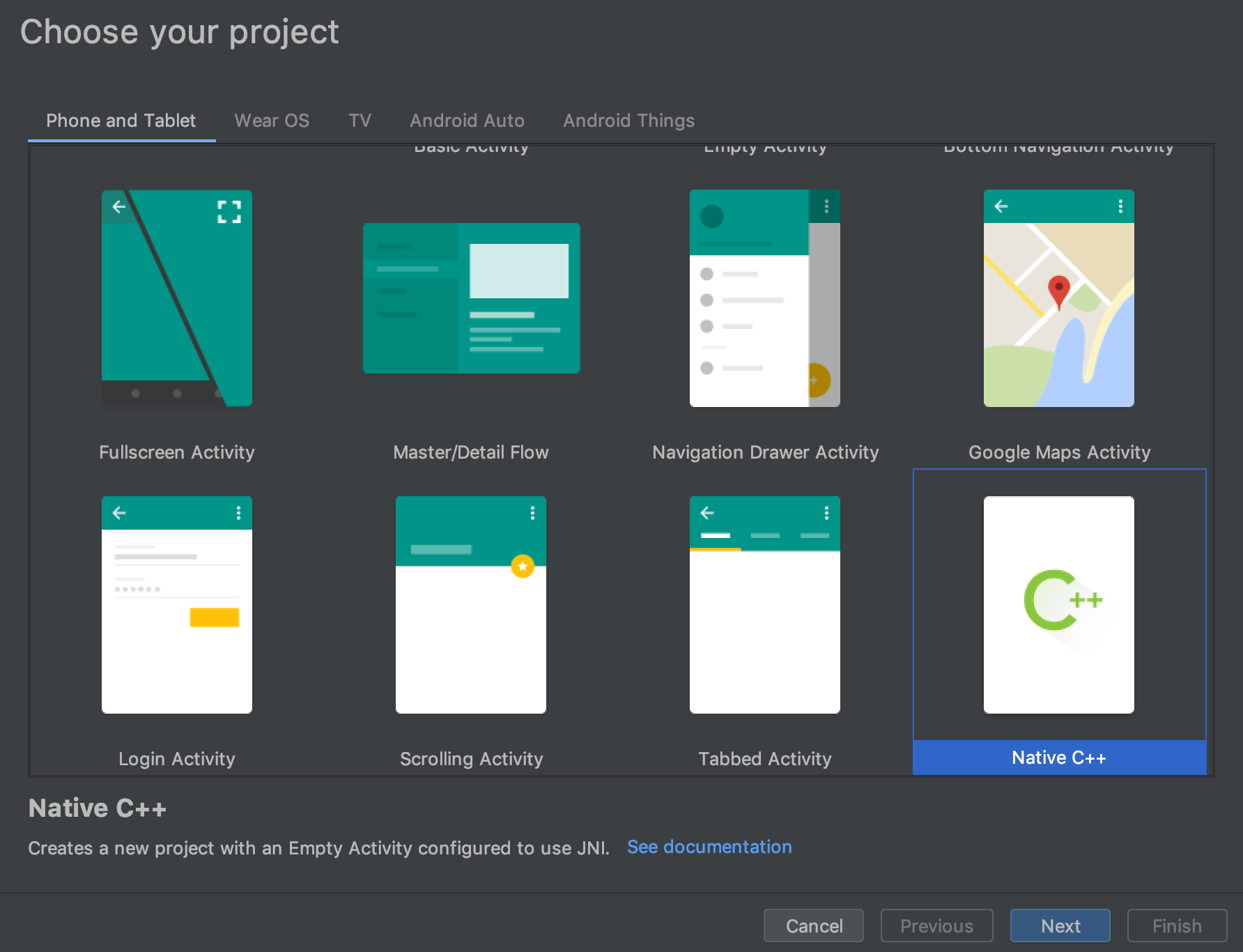Pick the Tabbed Activity template preview
The height and width of the screenshot is (952, 1243).
tap(765, 605)
